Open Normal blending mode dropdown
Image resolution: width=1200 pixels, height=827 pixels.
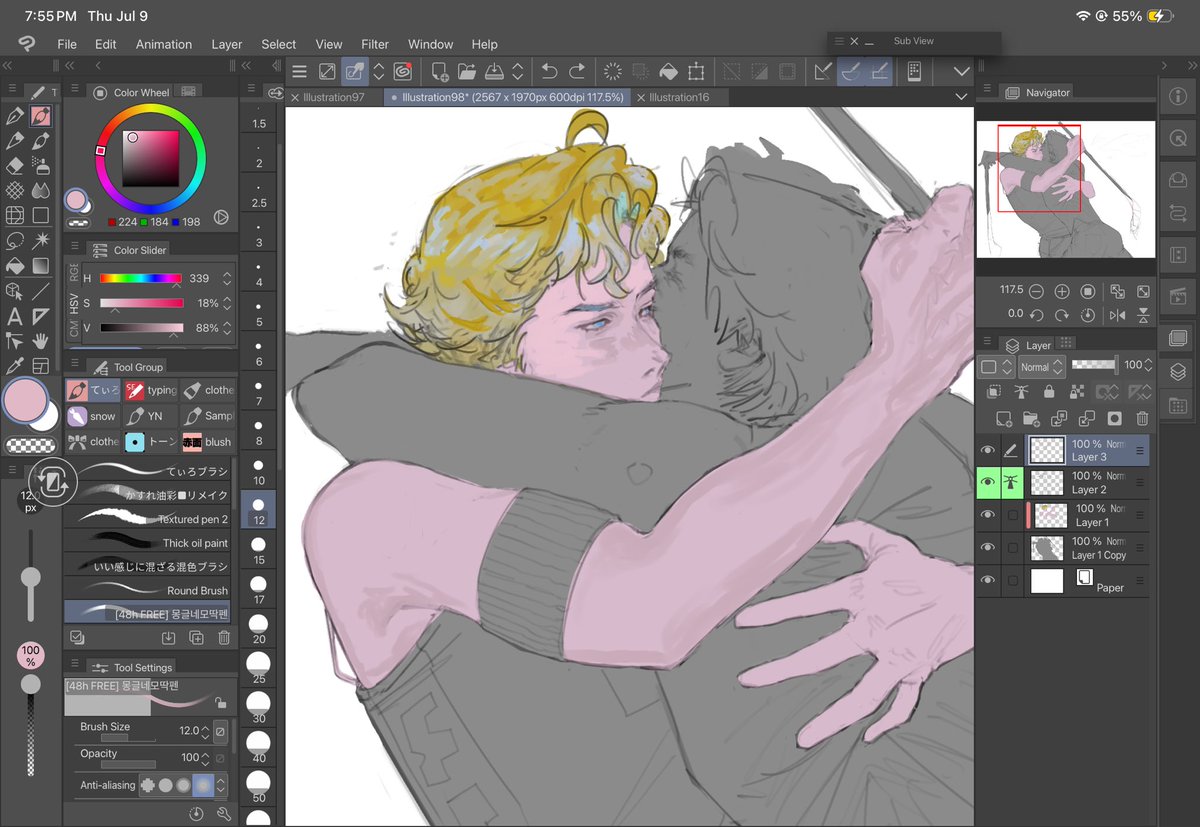[1041, 367]
